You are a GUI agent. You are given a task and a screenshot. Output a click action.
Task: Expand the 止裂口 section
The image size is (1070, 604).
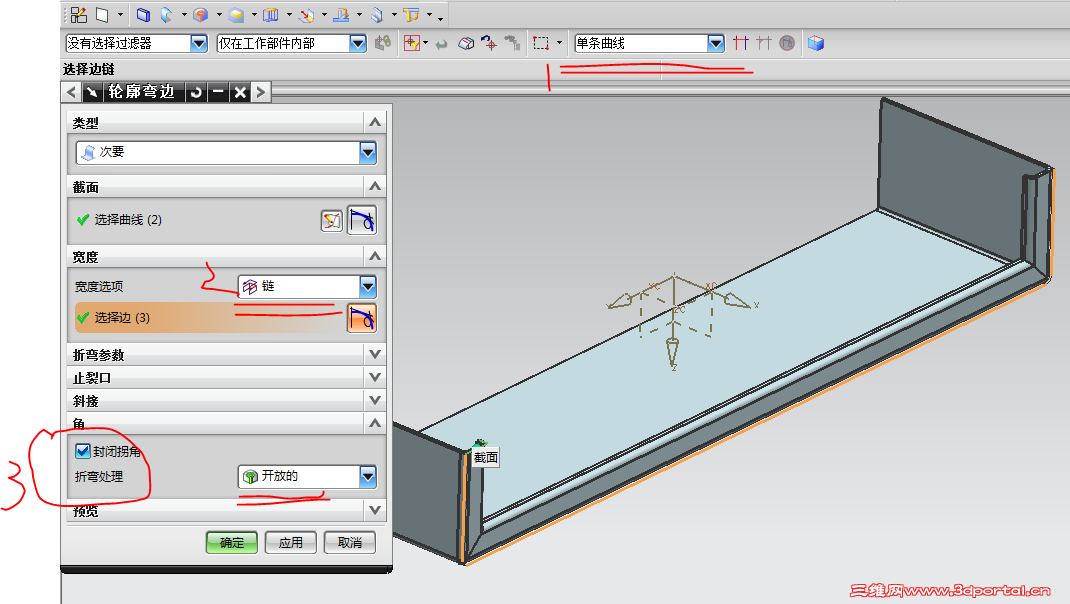(x=375, y=377)
